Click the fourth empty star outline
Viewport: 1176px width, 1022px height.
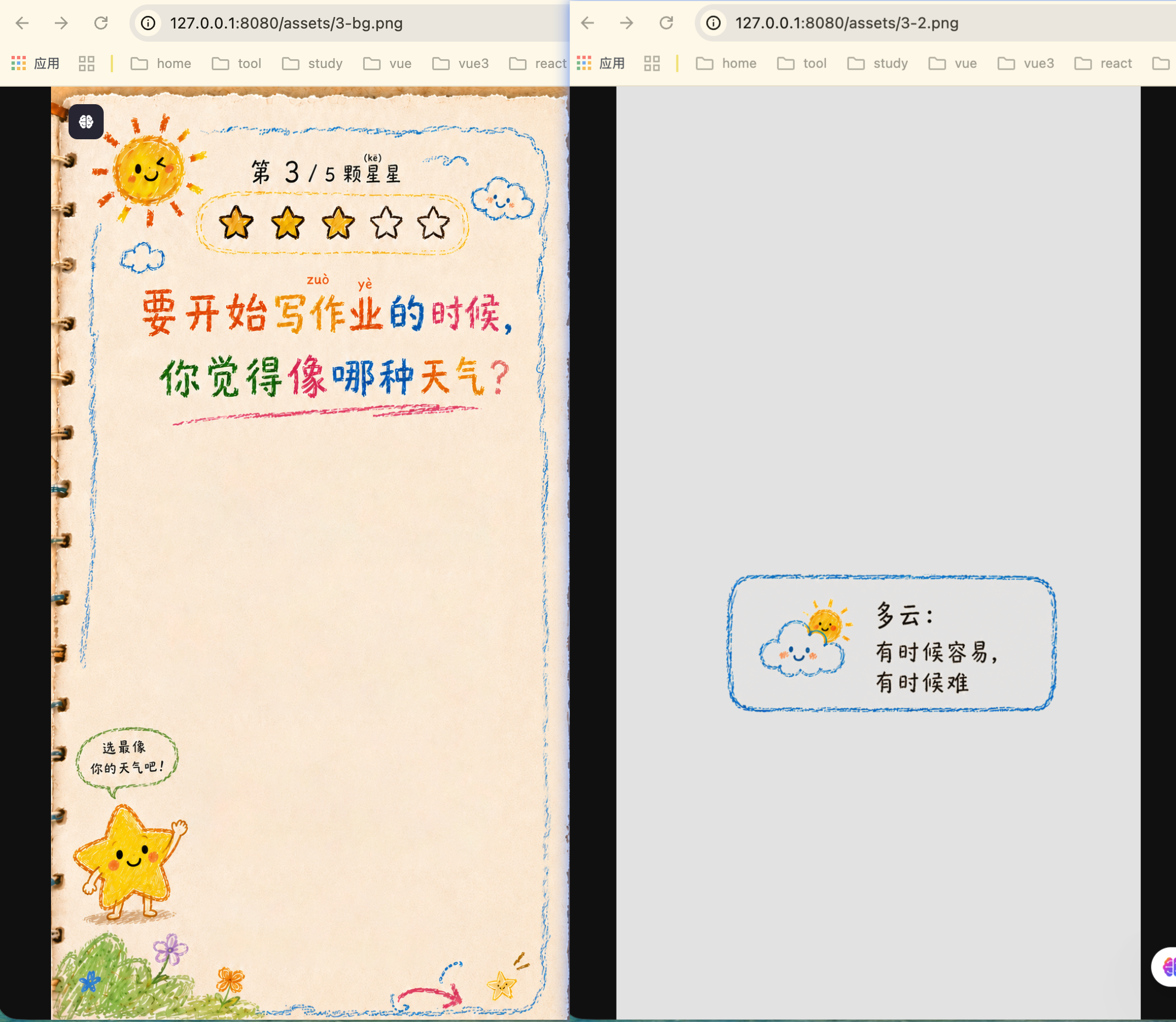(386, 223)
